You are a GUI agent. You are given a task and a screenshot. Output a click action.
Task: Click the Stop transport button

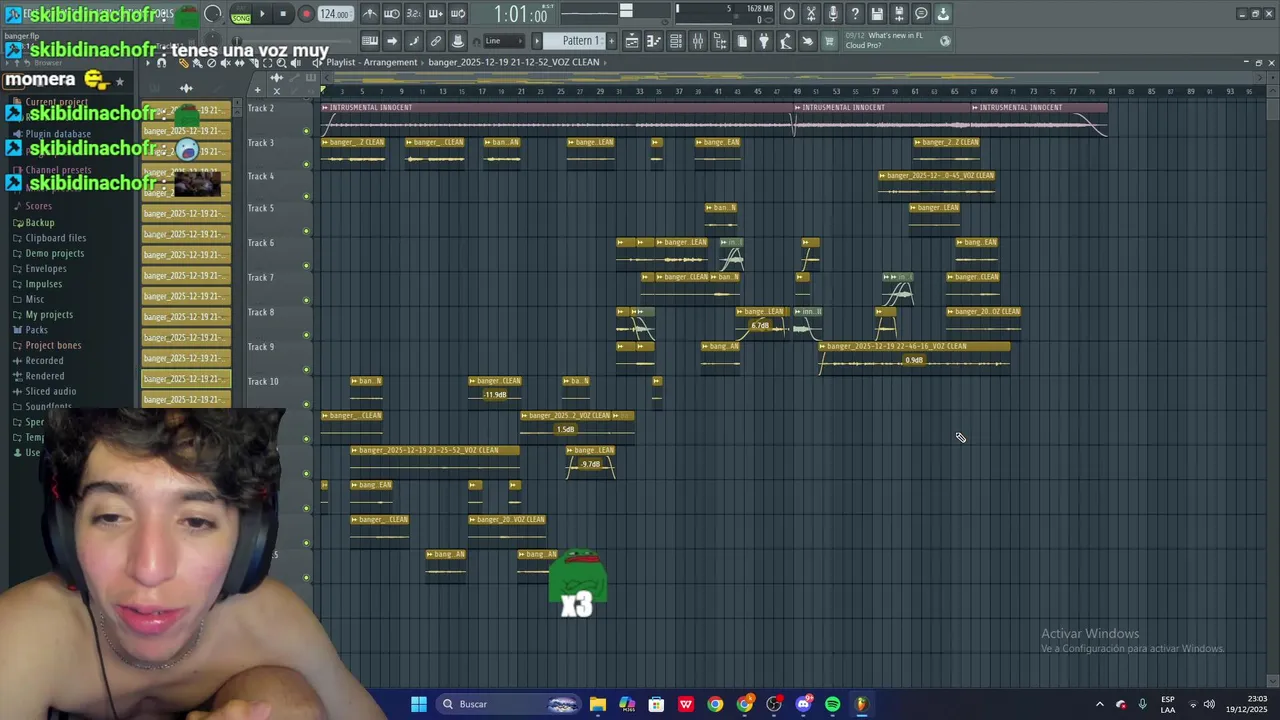pyautogui.click(x=284, y=14)
